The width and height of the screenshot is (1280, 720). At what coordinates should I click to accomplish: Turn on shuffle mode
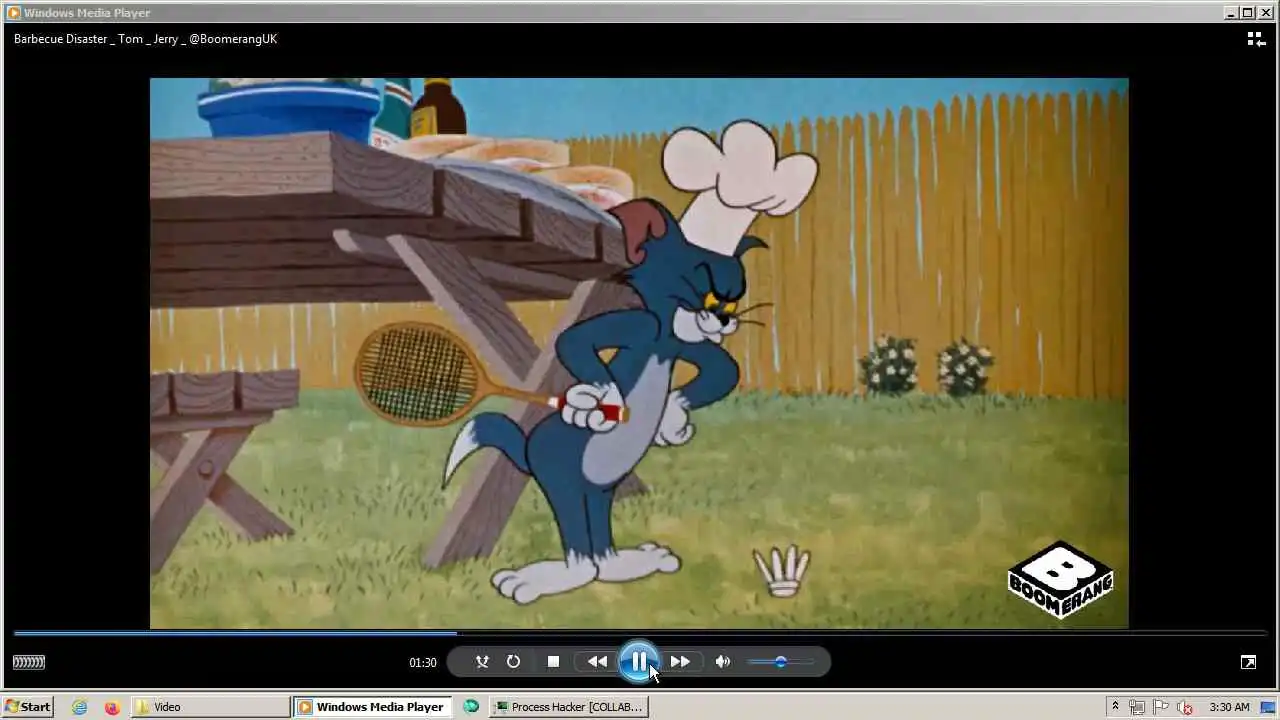[482, 662]
